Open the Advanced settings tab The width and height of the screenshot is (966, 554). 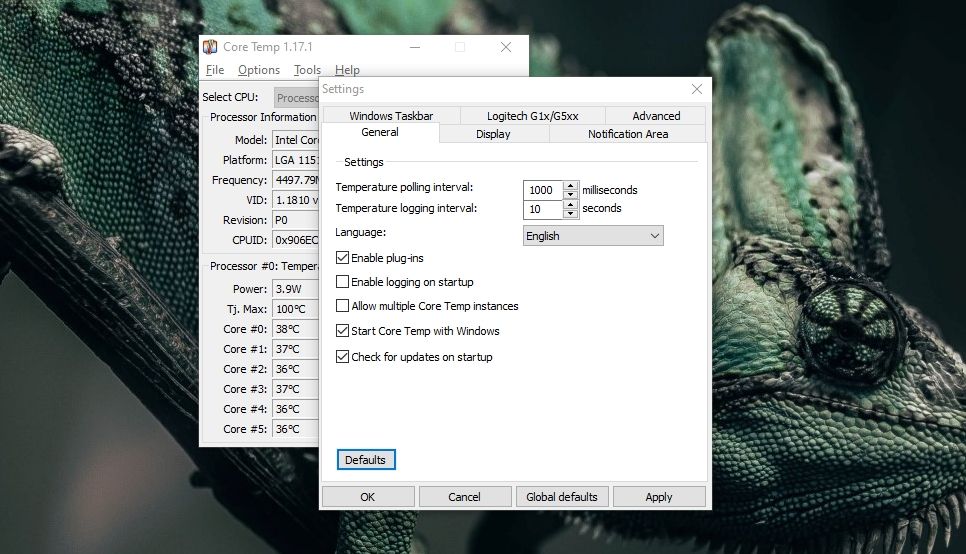[x=656, y=116]
